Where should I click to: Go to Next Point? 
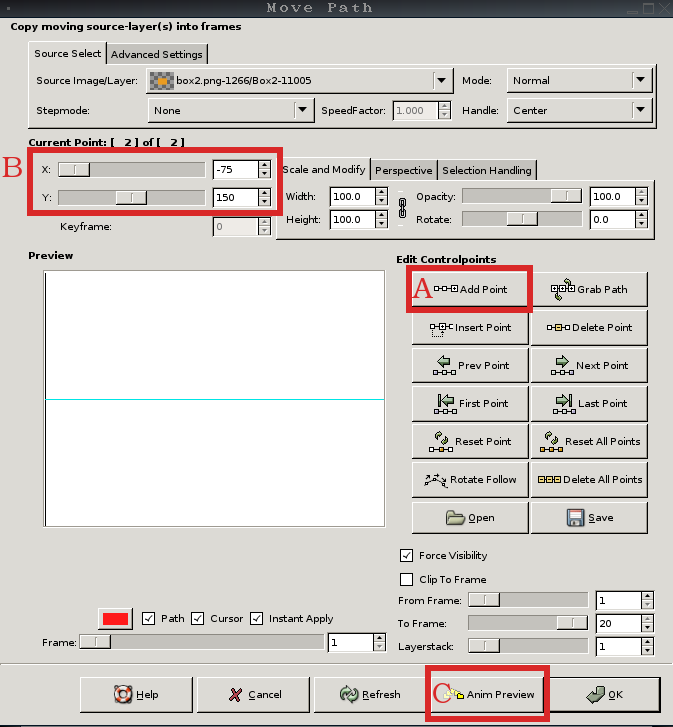coord(589,365)
